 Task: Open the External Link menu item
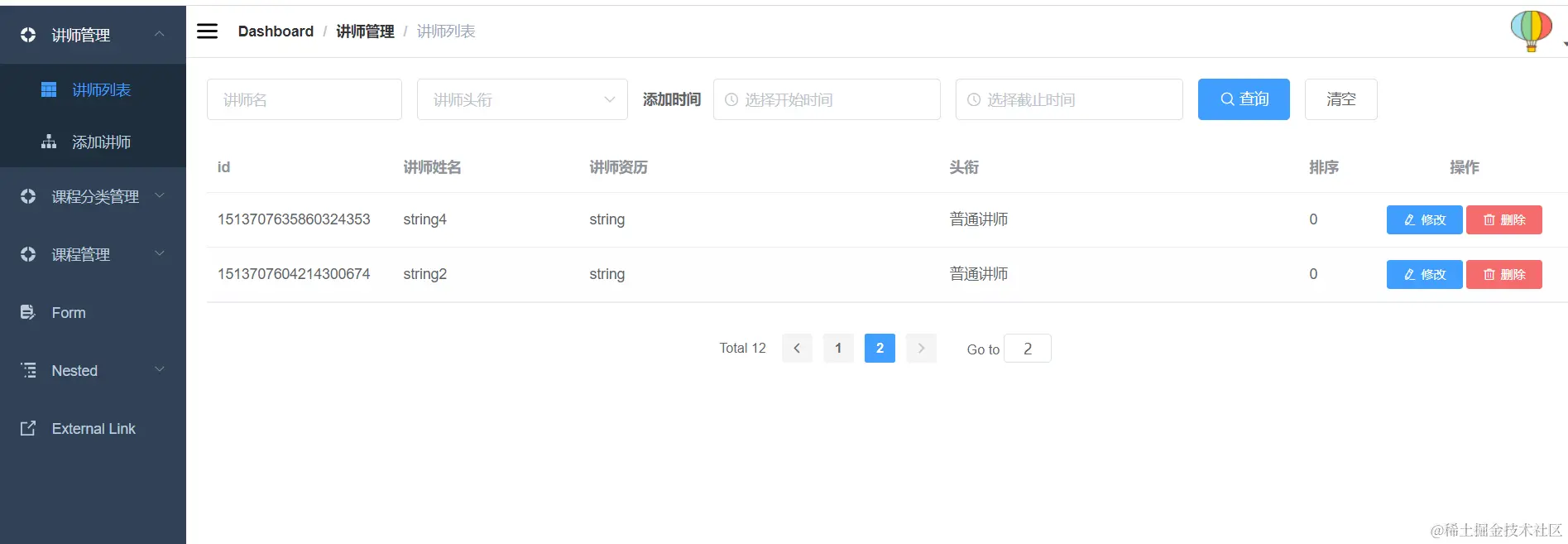point(93,428)
